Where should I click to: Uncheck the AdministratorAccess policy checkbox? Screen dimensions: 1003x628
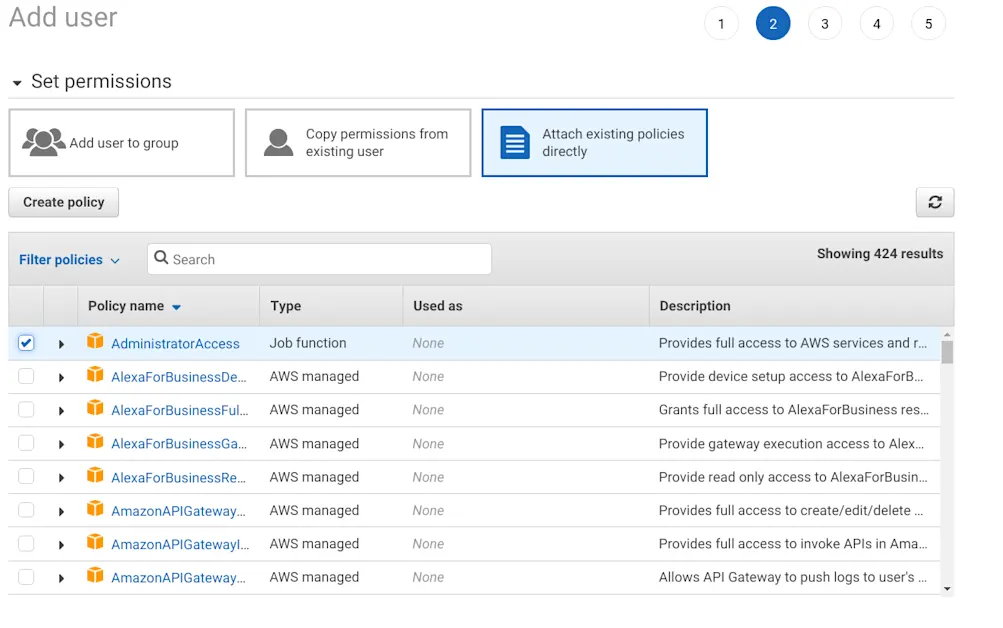point(26,343)
